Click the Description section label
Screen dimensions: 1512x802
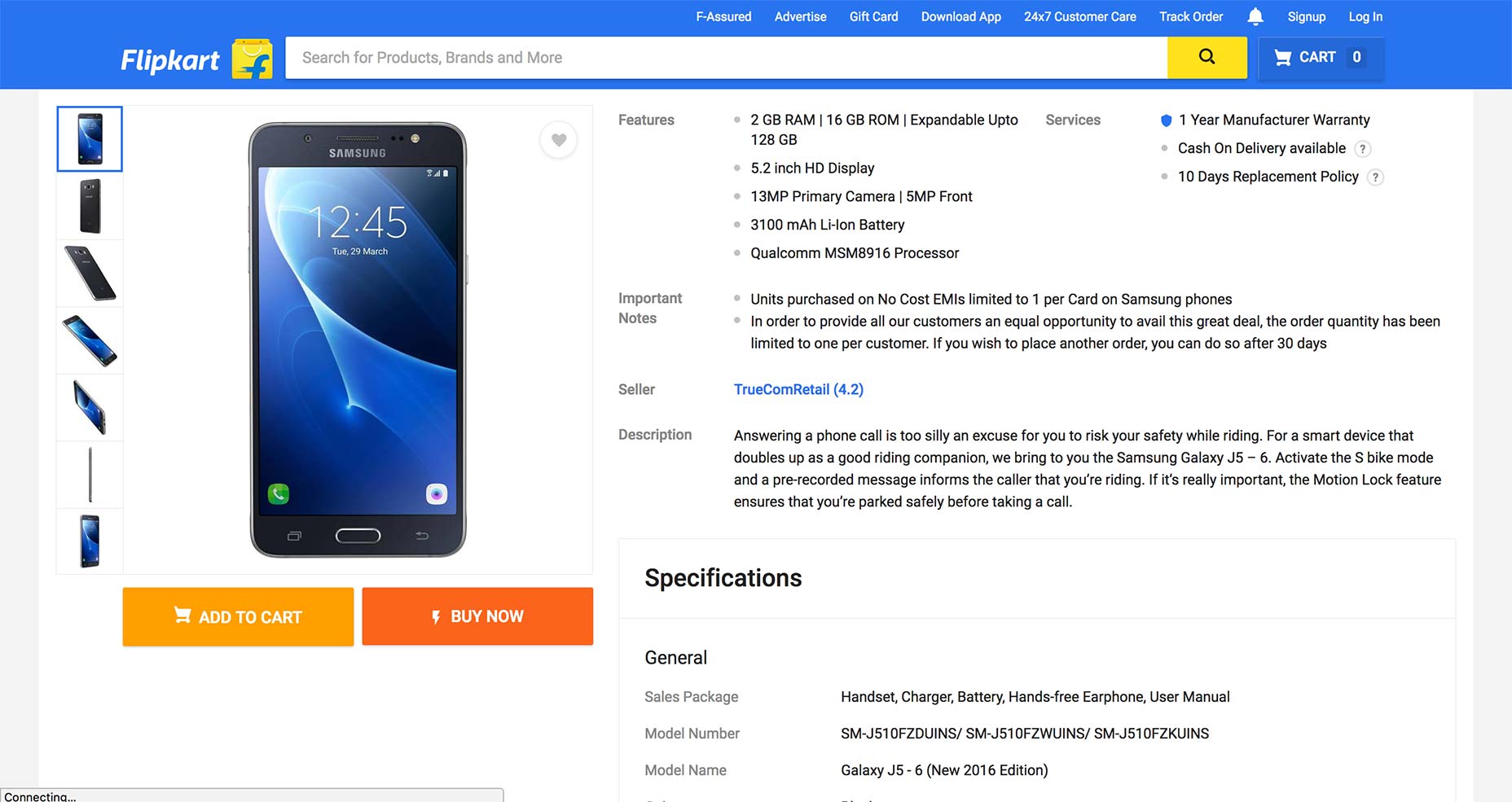[x=655, y=435]
